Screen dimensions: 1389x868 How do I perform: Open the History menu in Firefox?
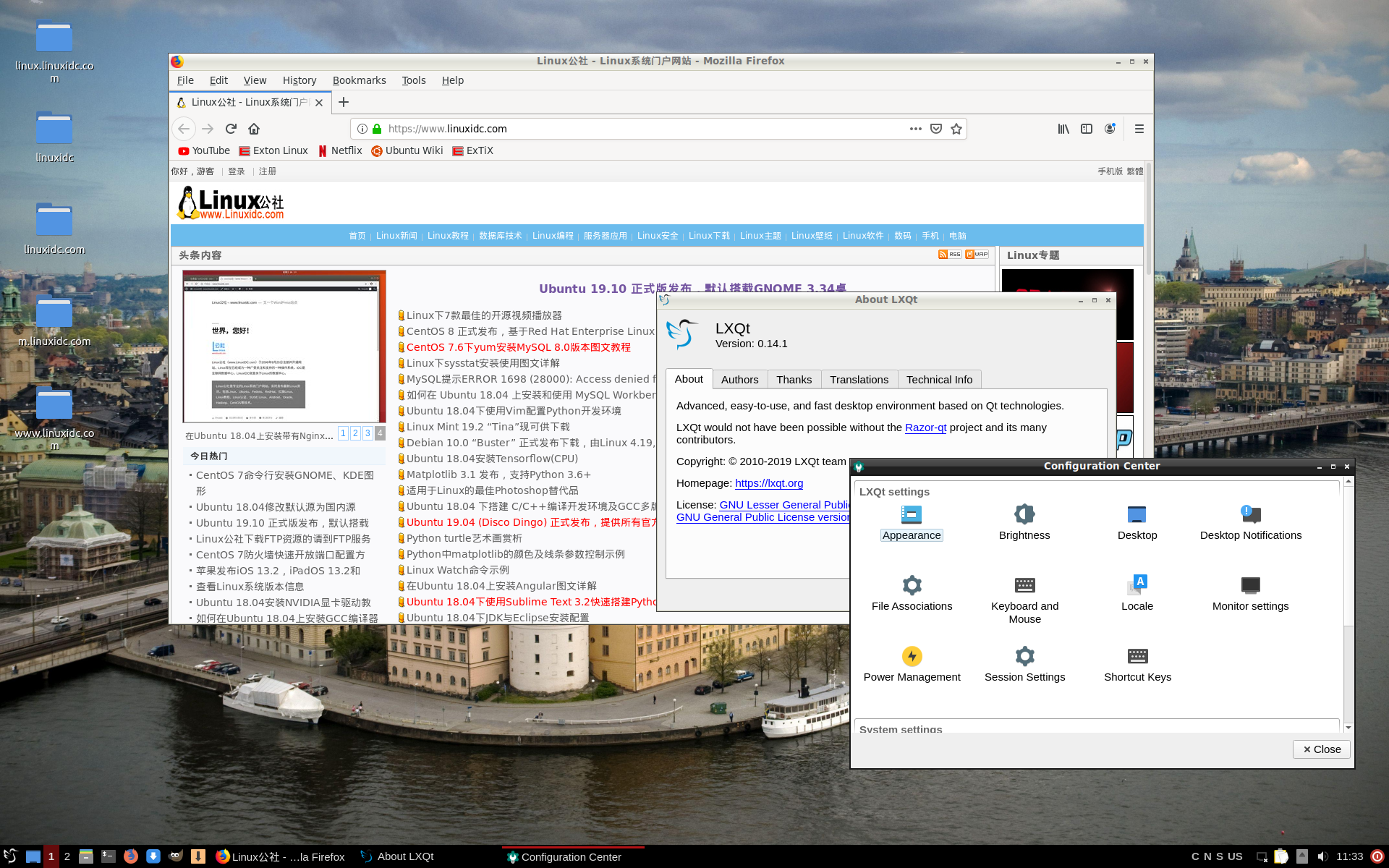pyautogui.click(x=300, y=80)
